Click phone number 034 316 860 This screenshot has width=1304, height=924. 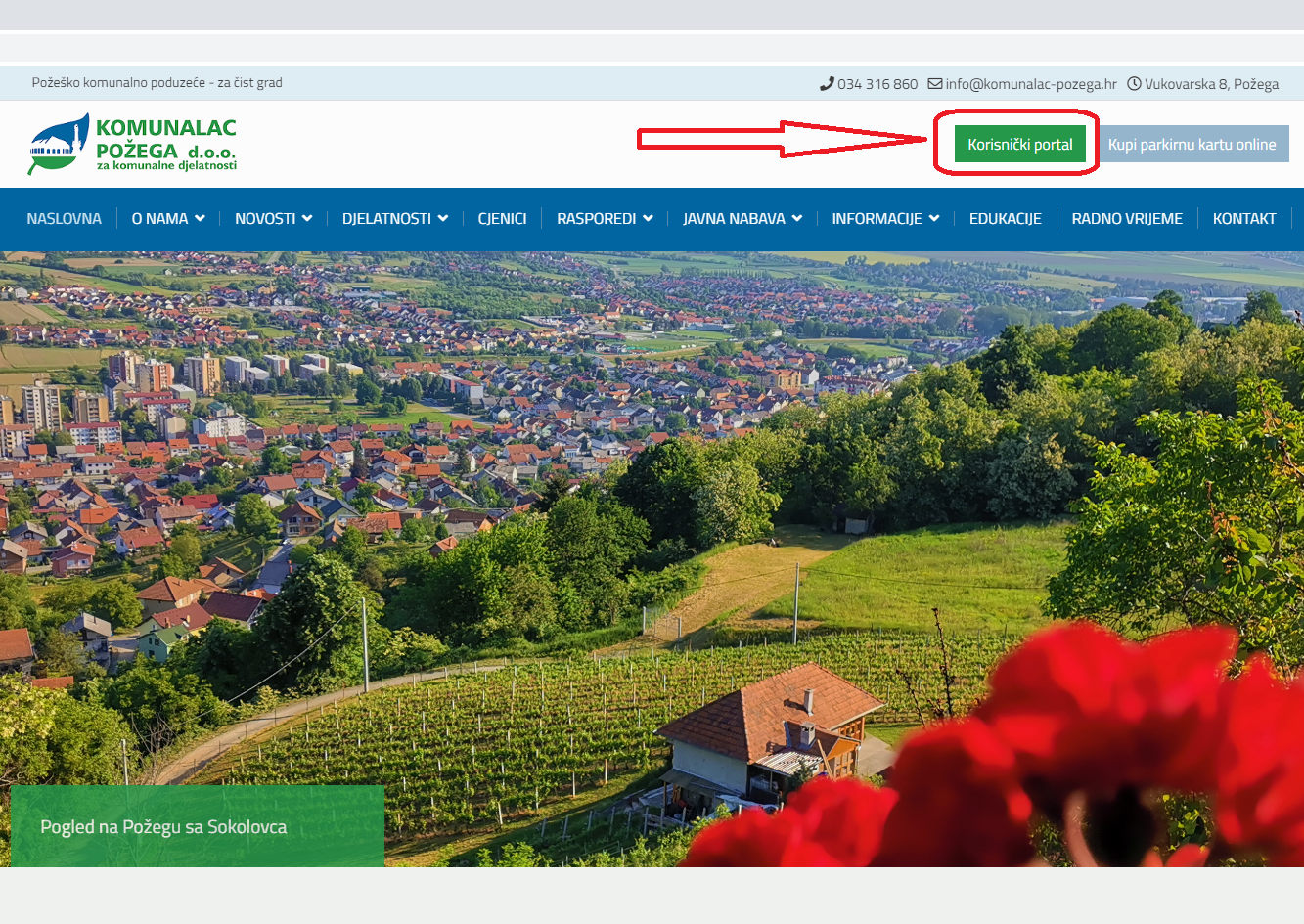pyautogui.click(x=877, y=84)
